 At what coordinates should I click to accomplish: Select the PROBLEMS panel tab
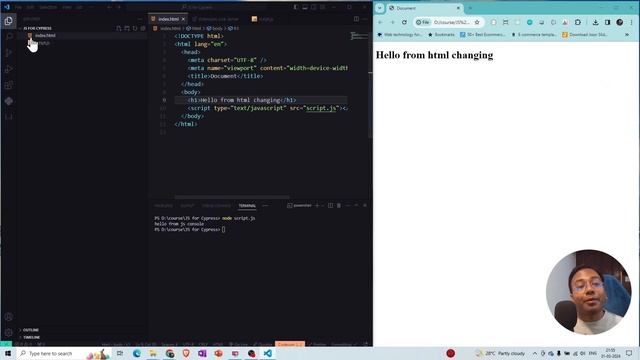pos(164,206)
